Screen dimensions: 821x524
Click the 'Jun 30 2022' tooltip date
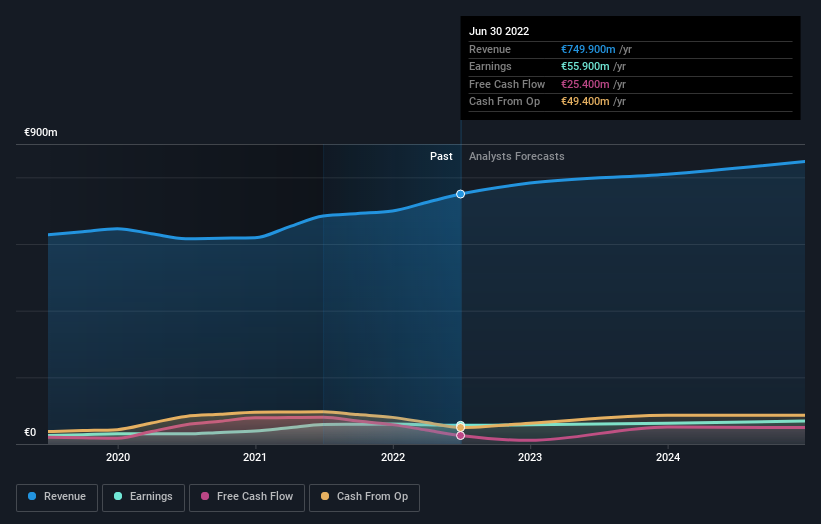click(x=499, y=31)
